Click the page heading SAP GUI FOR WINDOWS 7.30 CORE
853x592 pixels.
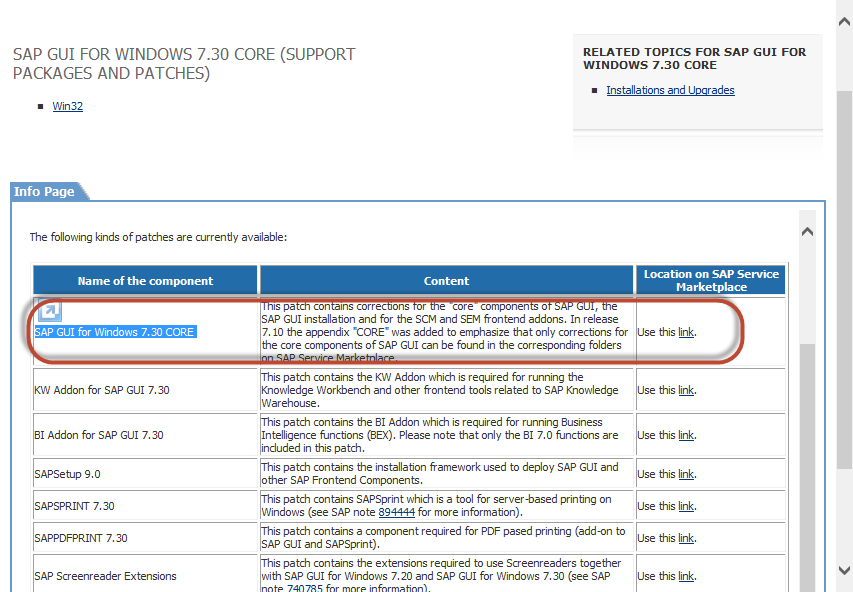coord(184,64)
